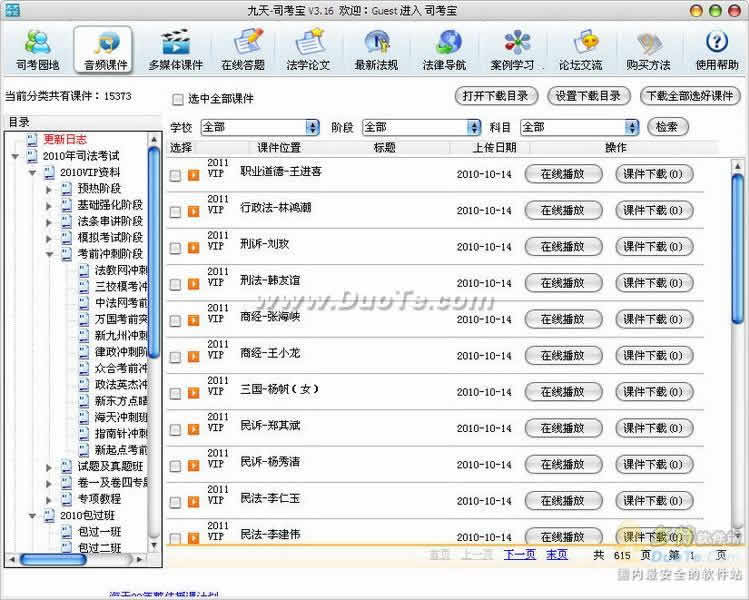This screenshot has width=749, height=600.
Task: Open the 学校 dropdown
Action: (260, 127)
